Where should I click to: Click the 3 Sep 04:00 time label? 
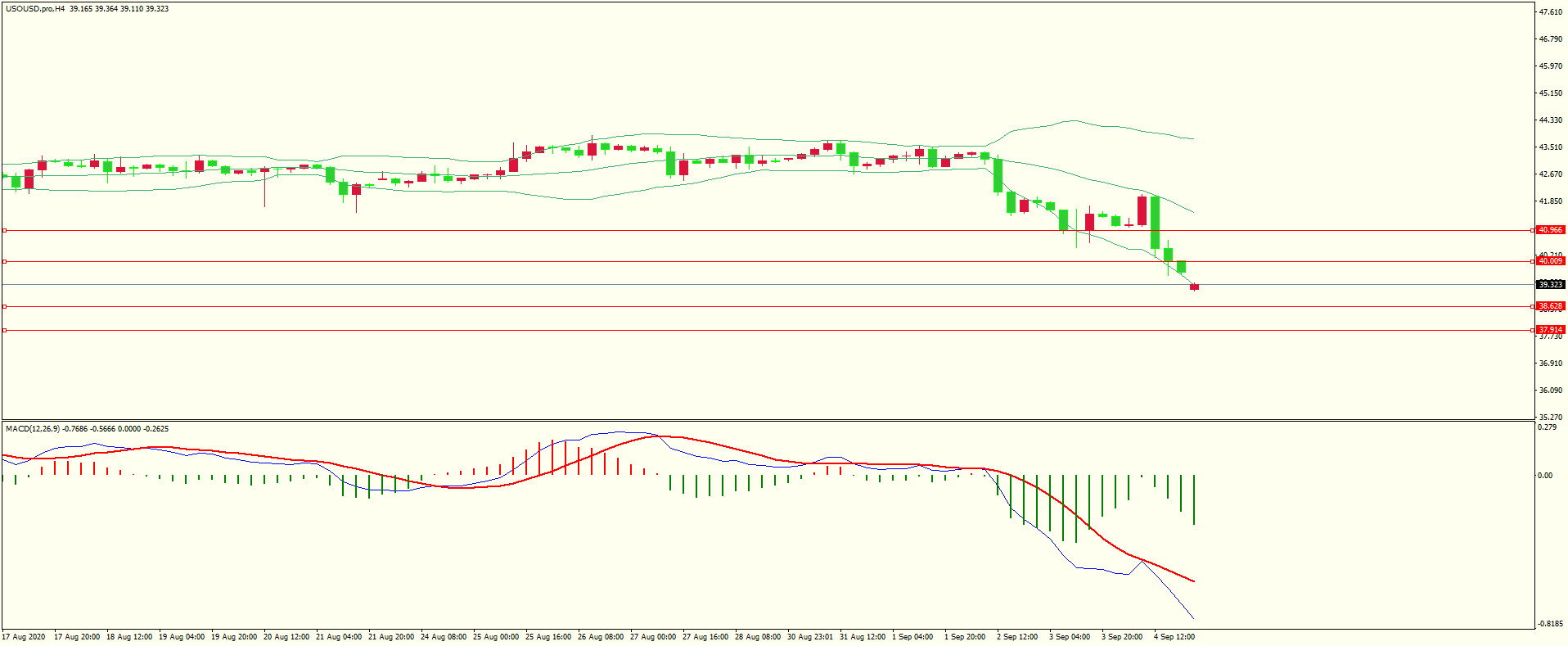coord(1070,637)
